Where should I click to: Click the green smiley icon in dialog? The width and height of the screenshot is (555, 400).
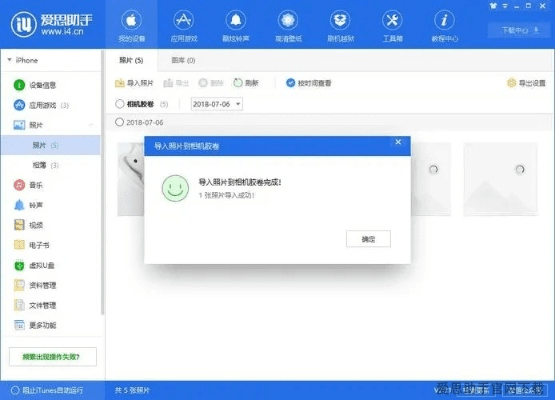tap(175, 188)
